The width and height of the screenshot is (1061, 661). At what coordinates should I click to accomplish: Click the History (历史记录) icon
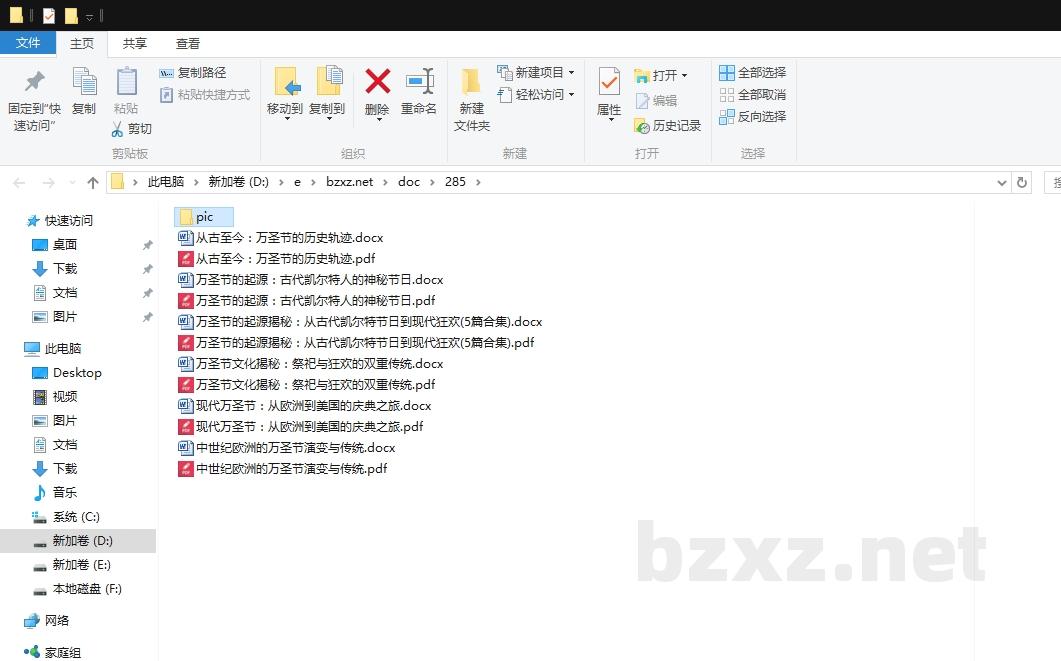[642, 126]
